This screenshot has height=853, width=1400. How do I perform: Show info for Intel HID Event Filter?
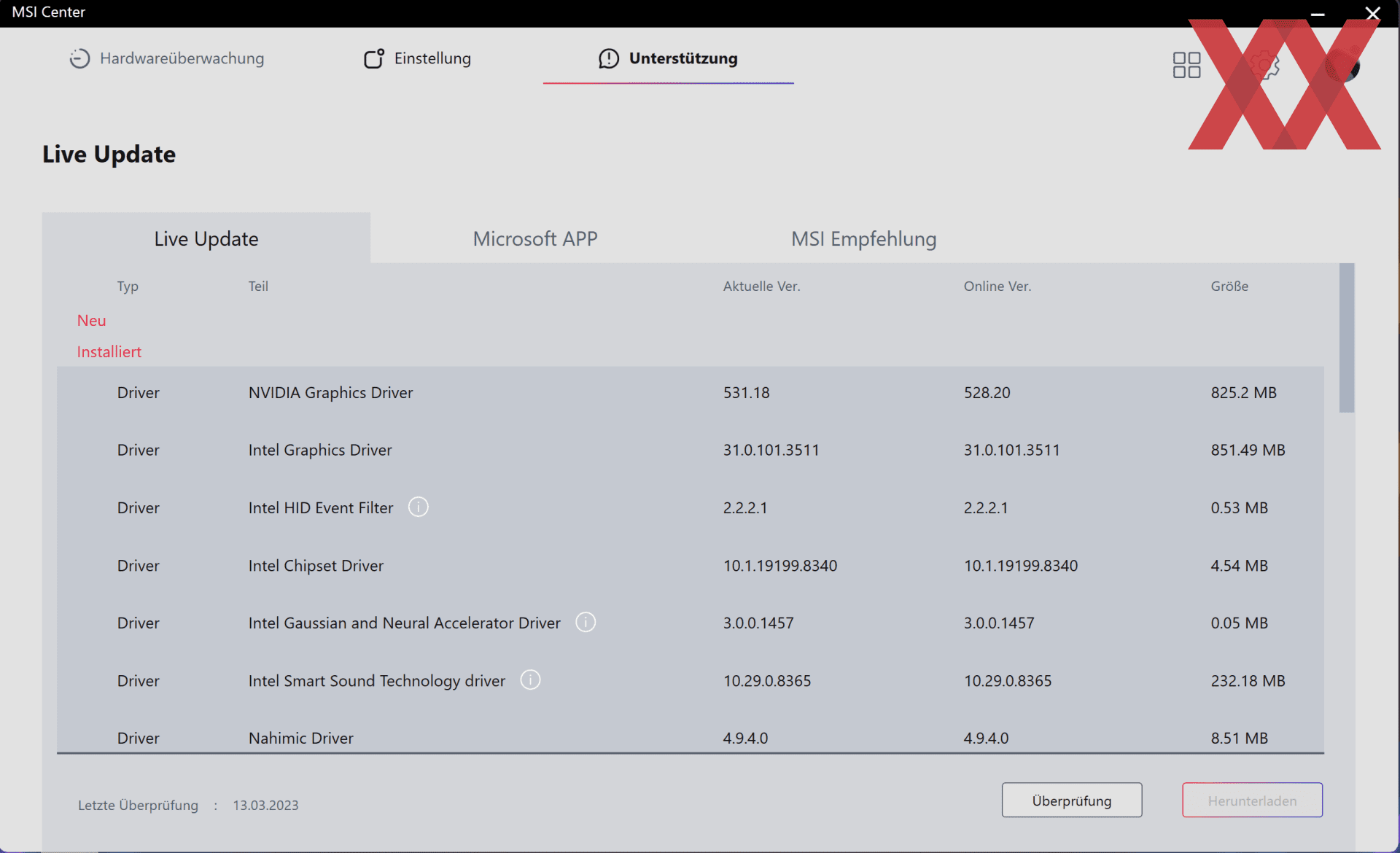coord(418,507)
